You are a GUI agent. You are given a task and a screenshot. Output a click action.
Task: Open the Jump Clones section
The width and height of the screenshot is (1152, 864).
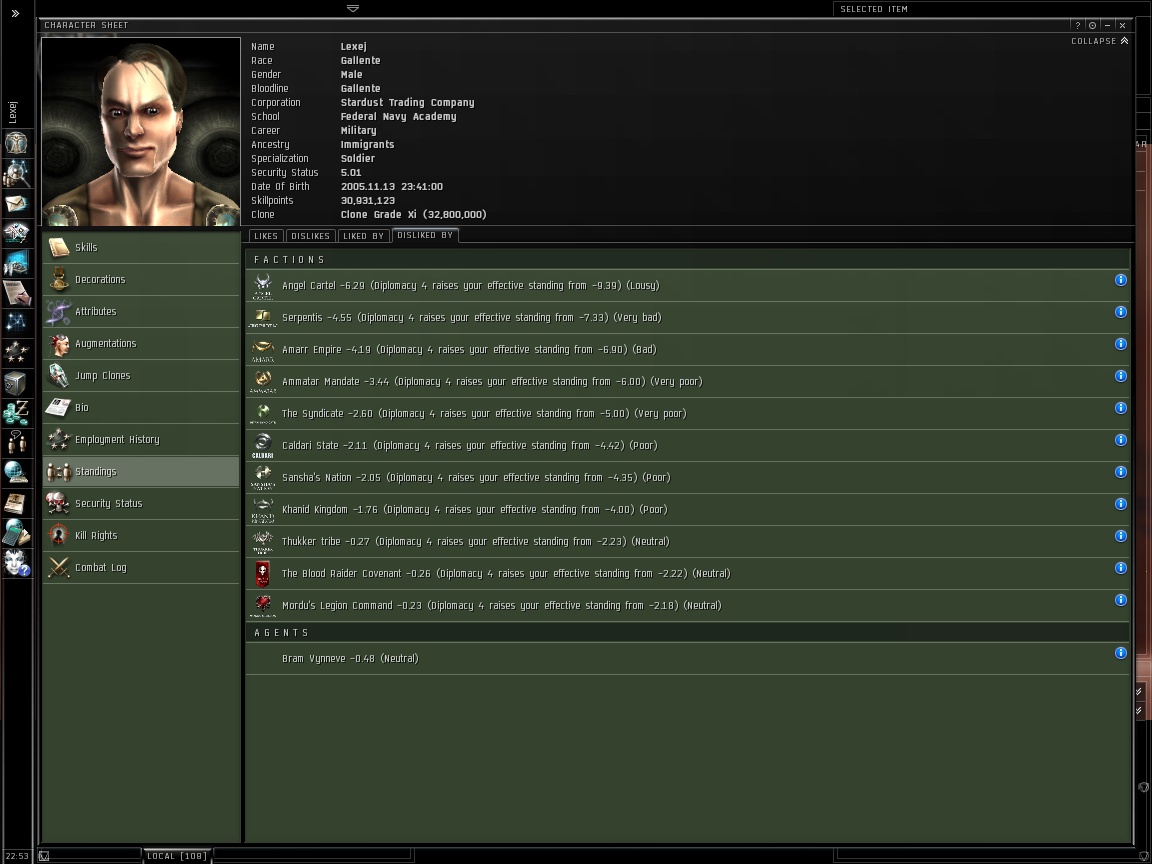point(141,375)
